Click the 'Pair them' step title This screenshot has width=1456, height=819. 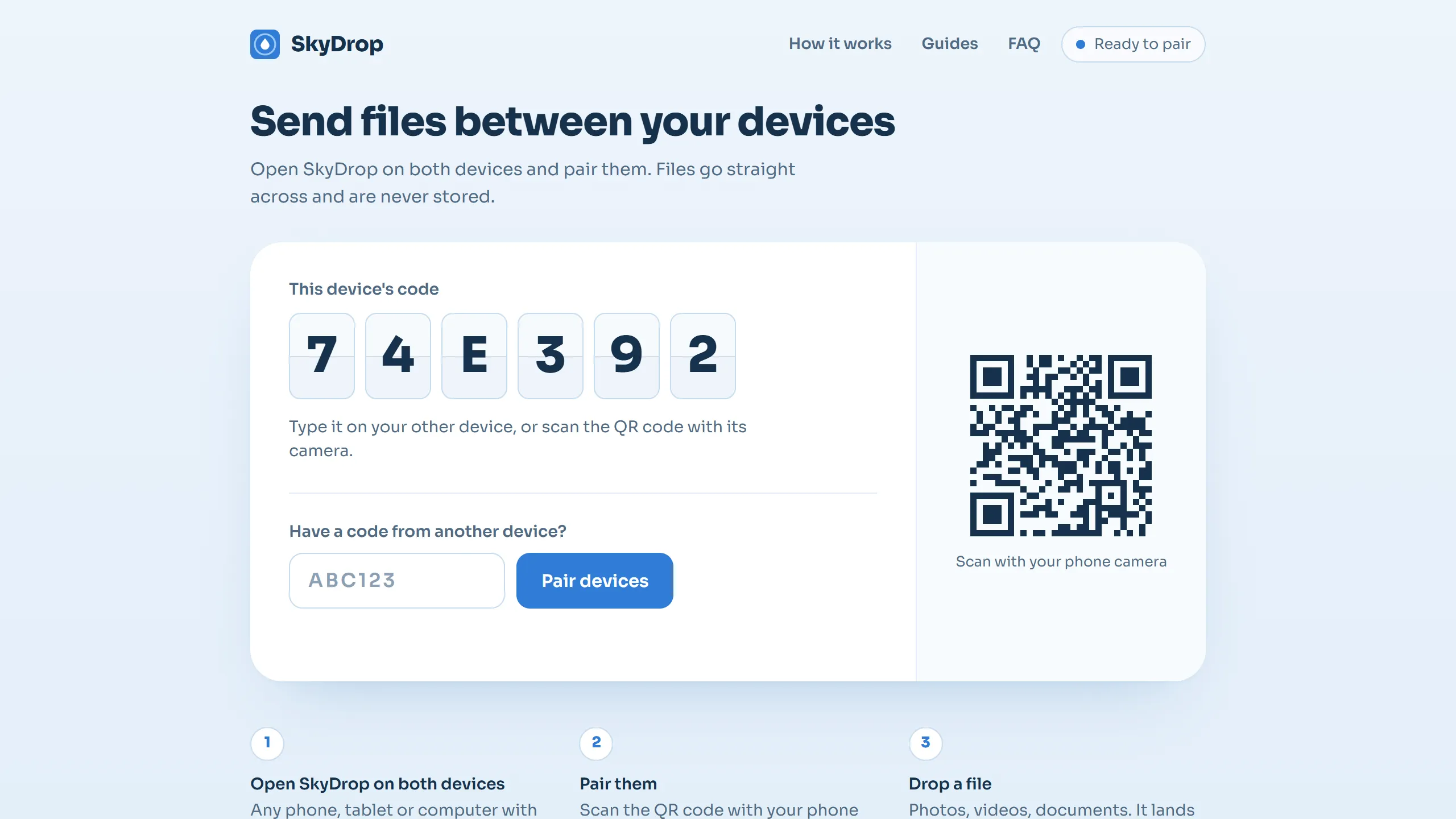[x=618, y=784]
